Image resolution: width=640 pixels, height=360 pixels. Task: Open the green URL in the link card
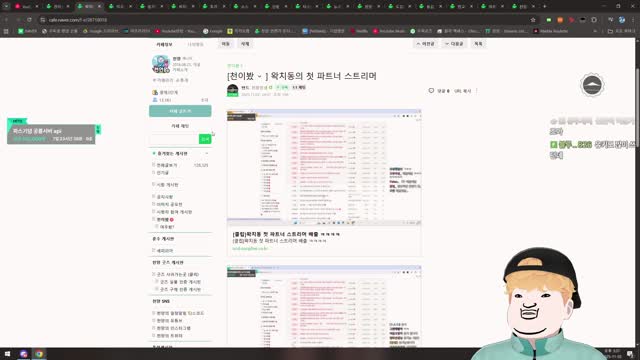(250, 248)
